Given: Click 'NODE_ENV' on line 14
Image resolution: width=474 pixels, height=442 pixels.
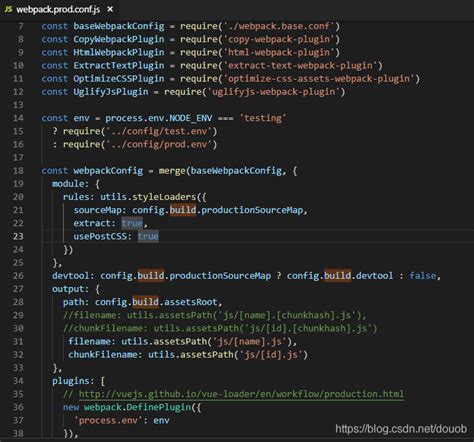Looking at the screenshot, I should (191, 118).
